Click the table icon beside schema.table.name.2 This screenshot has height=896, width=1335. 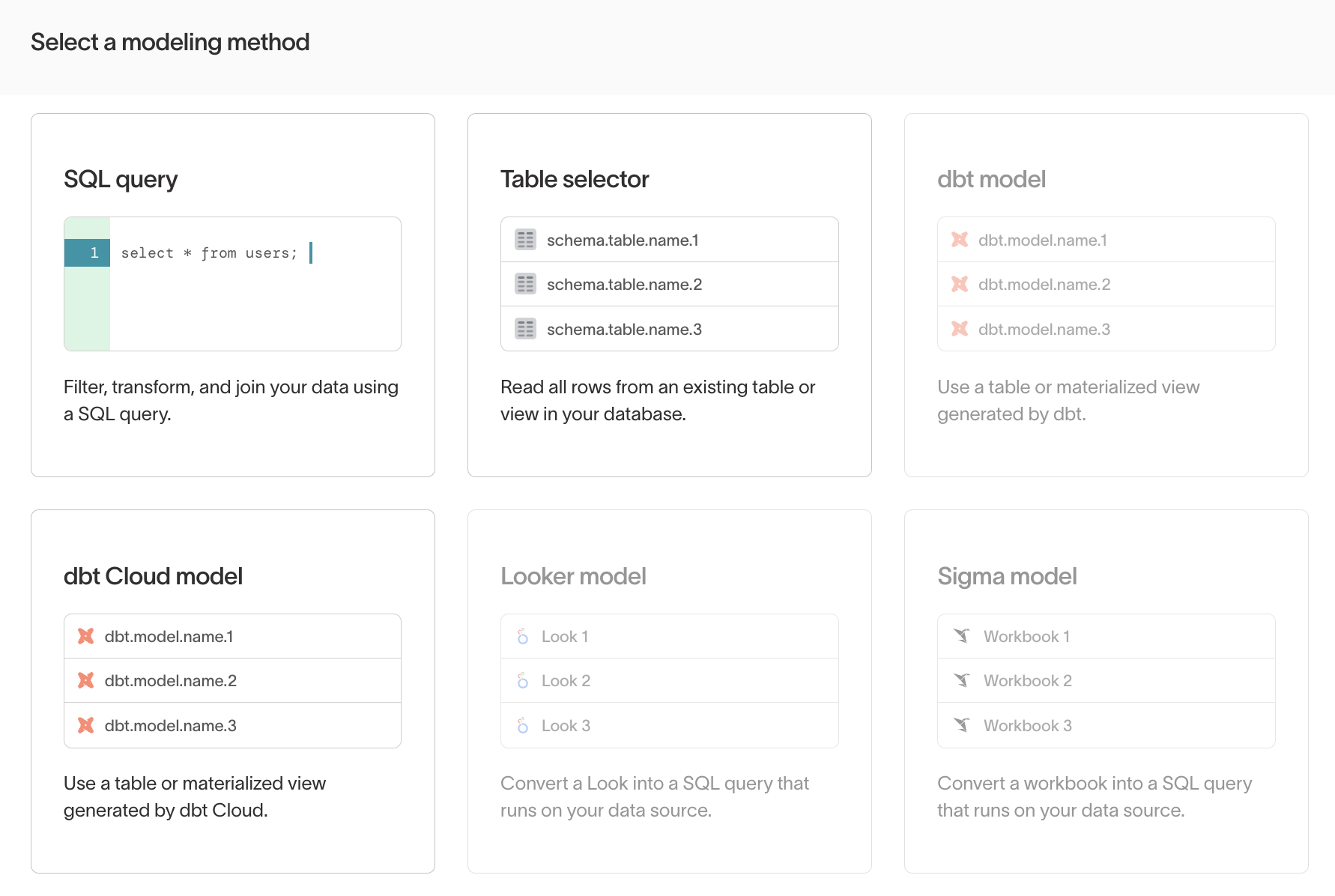[x=525, y=284]
